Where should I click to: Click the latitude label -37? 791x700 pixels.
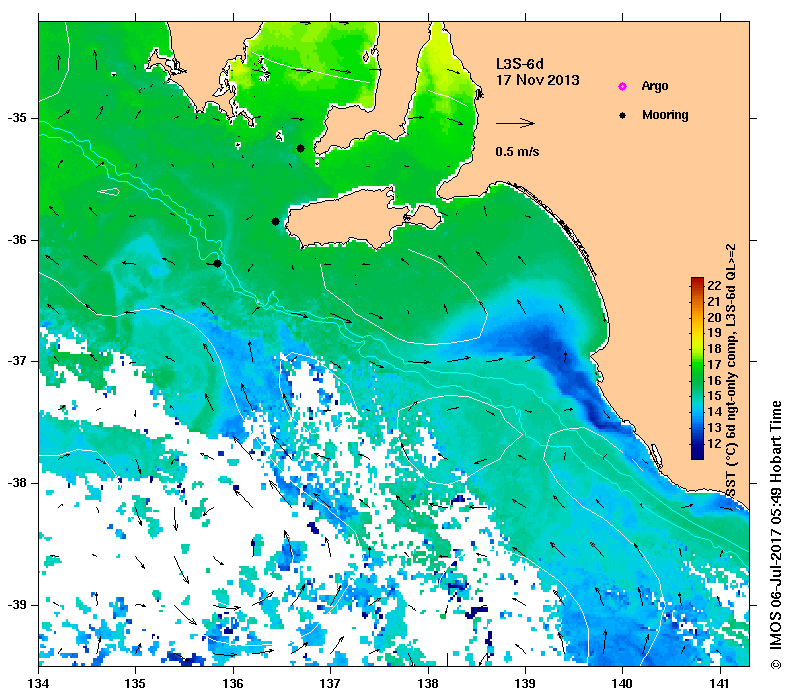[17, 361]
